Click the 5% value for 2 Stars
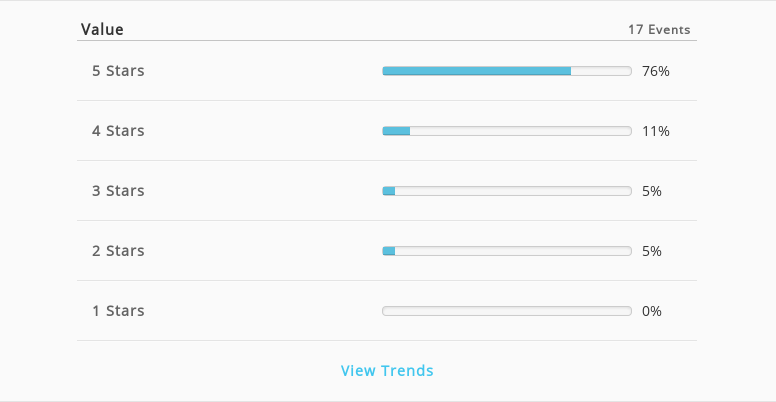This screenshot has width=776, height=402. tap(652, 251)
